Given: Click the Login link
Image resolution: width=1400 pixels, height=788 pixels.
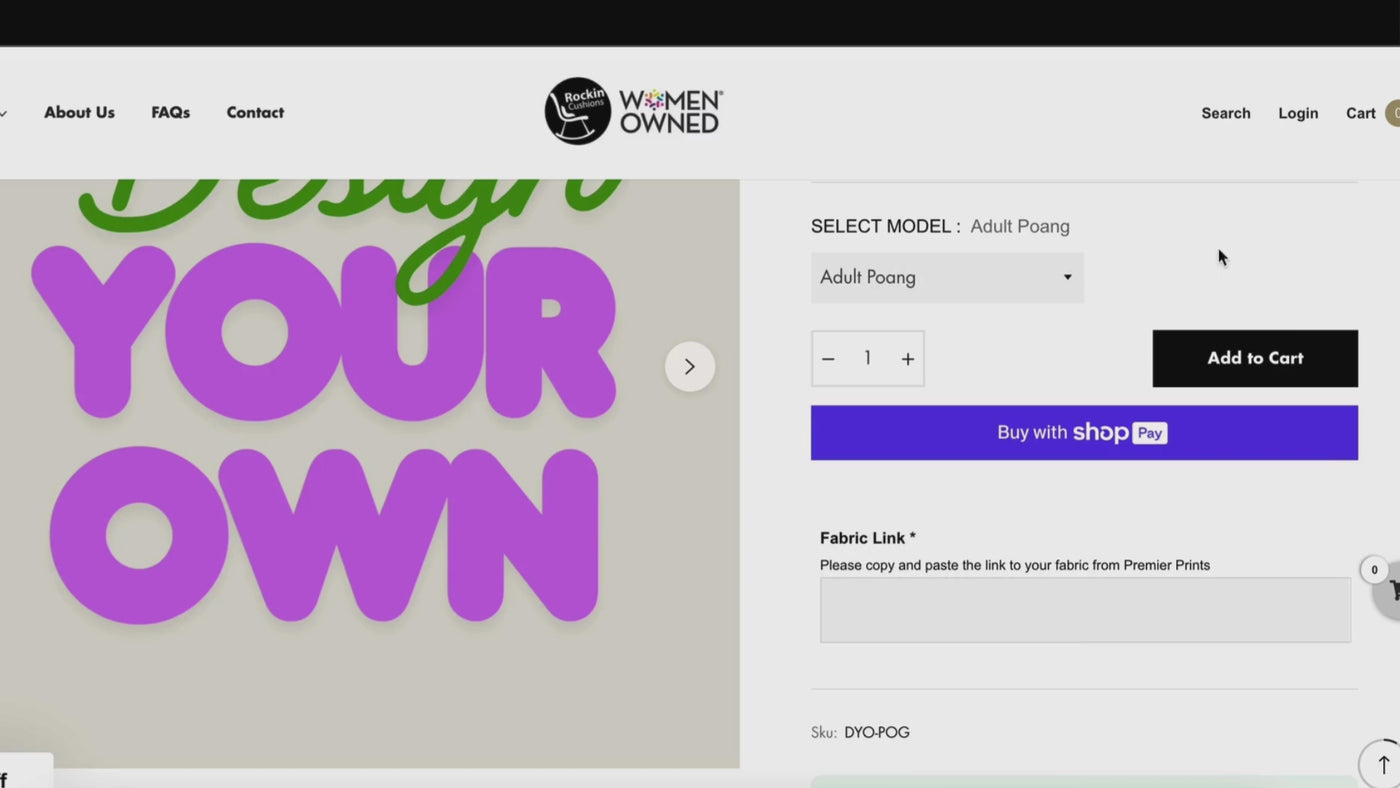Looking at the screenshot, I should (x=1297, y=114).
